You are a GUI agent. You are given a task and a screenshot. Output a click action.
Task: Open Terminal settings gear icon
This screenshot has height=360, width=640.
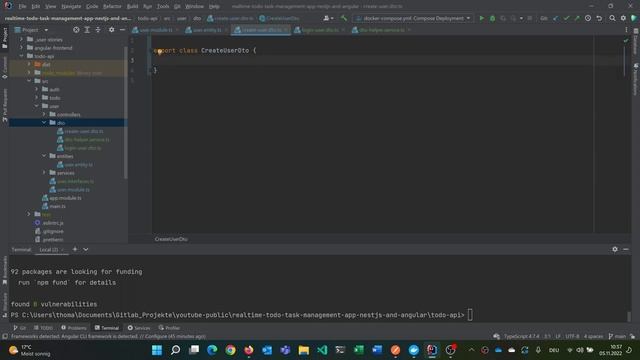point(615,249)
